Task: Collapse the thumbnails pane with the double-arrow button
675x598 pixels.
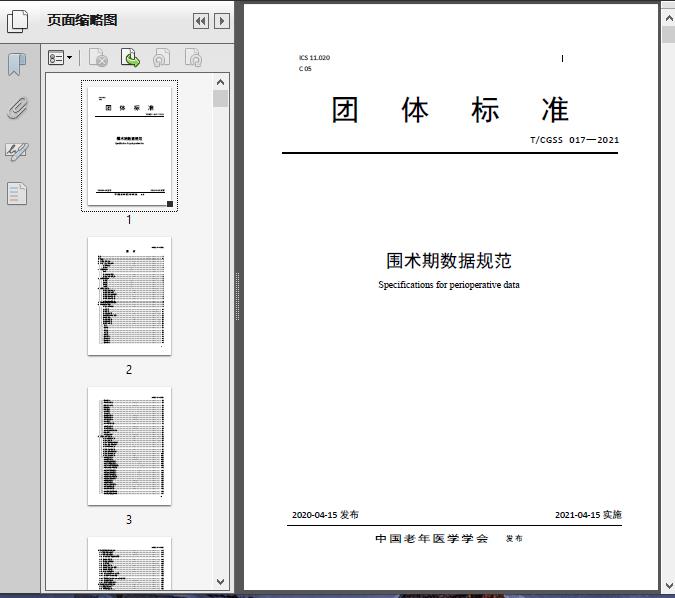Action: [201, 21]
